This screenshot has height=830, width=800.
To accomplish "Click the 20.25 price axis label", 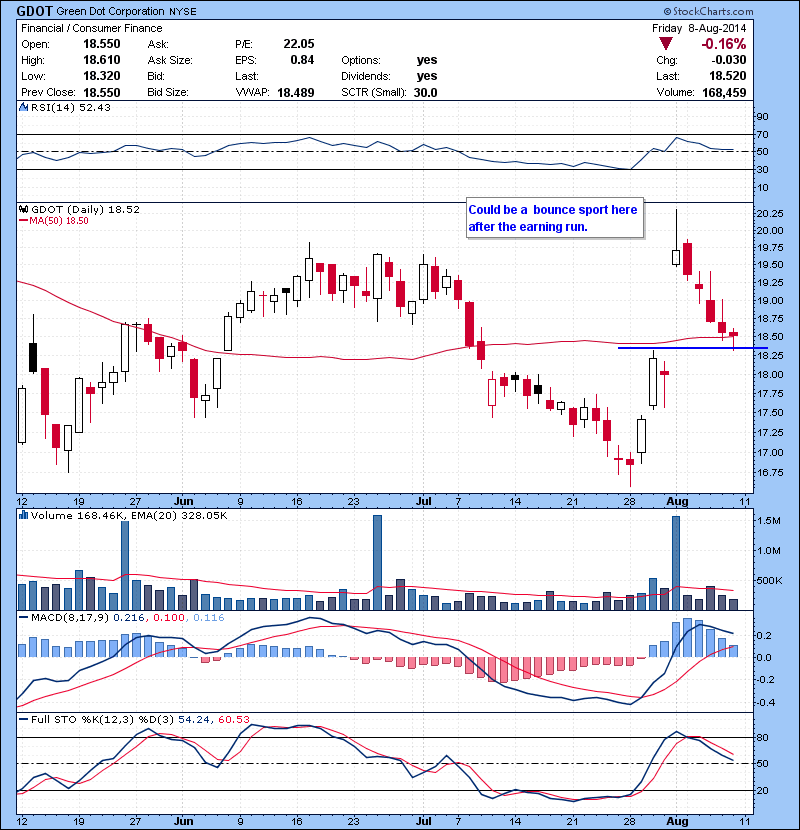I will pos(770,213).
